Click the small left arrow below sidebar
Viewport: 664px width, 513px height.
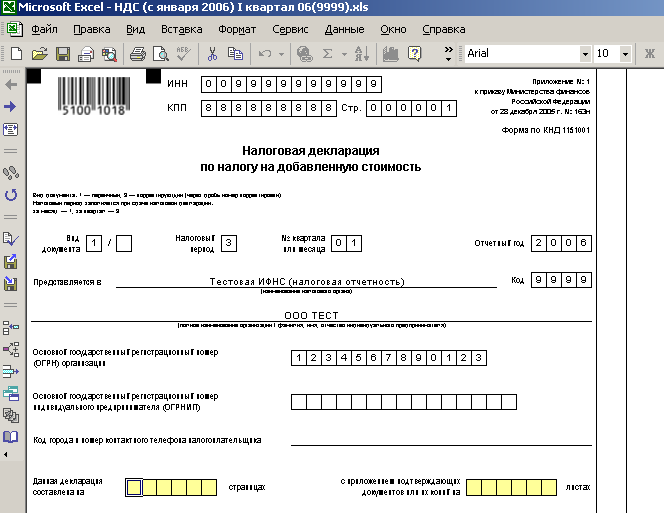(6, 455)
